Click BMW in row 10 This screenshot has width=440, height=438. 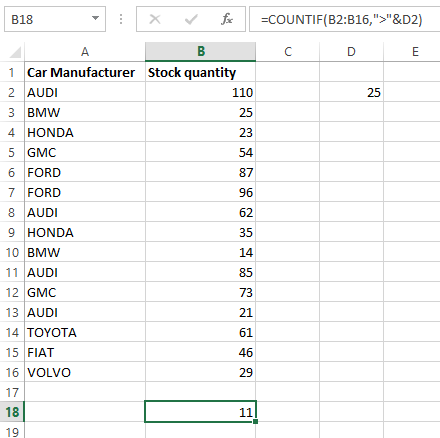(85, 252)
